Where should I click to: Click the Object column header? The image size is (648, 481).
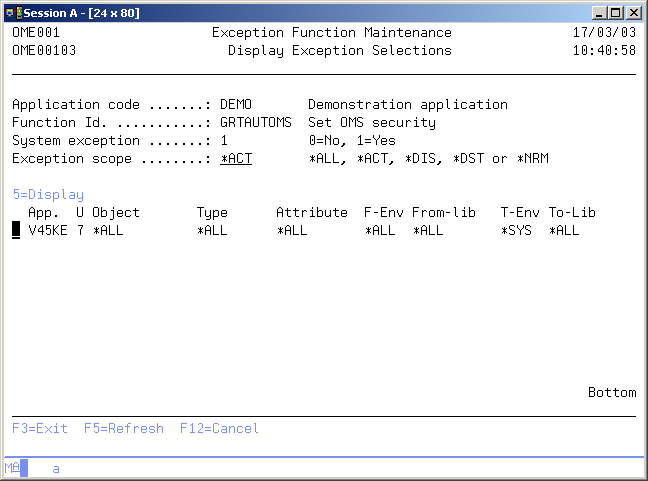116,213
